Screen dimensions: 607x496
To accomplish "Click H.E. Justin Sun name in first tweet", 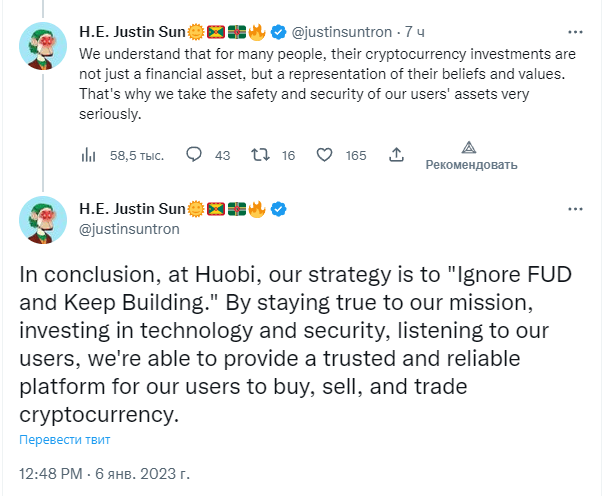I will [132, 32].
